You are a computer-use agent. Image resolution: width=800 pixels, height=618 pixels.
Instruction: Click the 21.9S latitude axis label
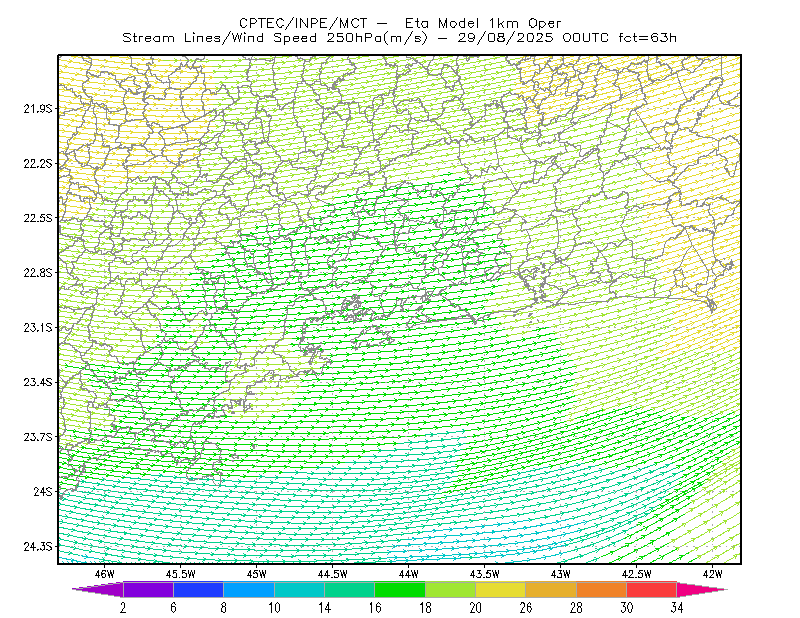tap(38, 108)
